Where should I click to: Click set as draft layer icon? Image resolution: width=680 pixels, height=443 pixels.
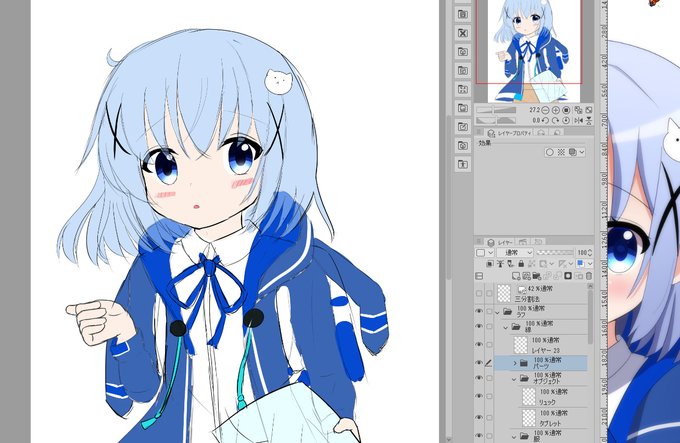click(510, 264)
